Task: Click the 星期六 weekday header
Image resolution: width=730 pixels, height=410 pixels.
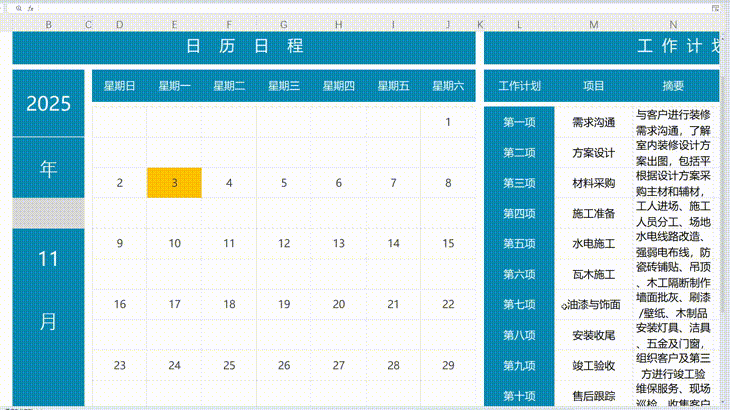Action: (x=448, y=86)
